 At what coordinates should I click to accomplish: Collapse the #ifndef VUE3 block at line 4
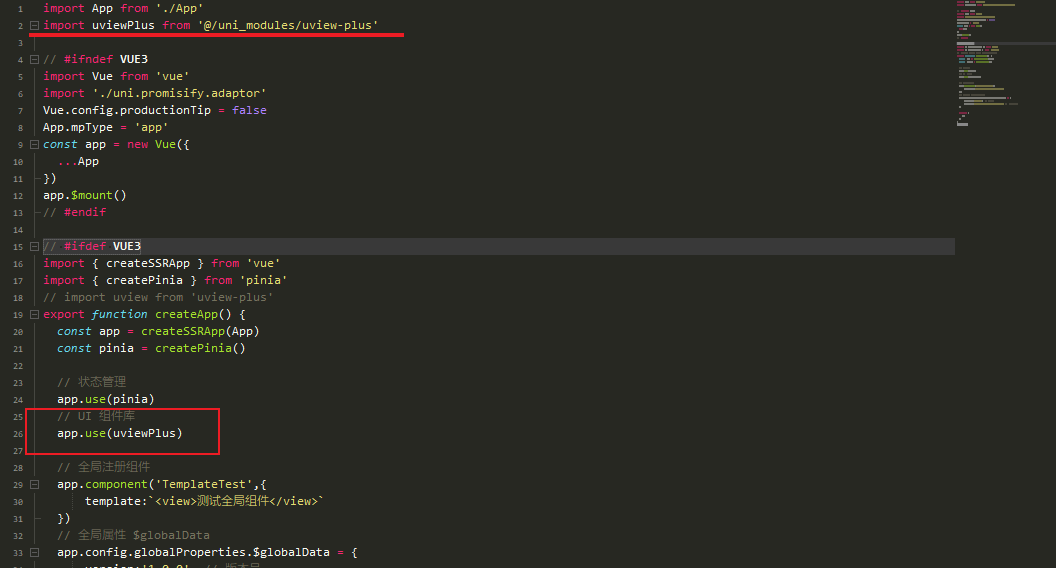(36, 59)
